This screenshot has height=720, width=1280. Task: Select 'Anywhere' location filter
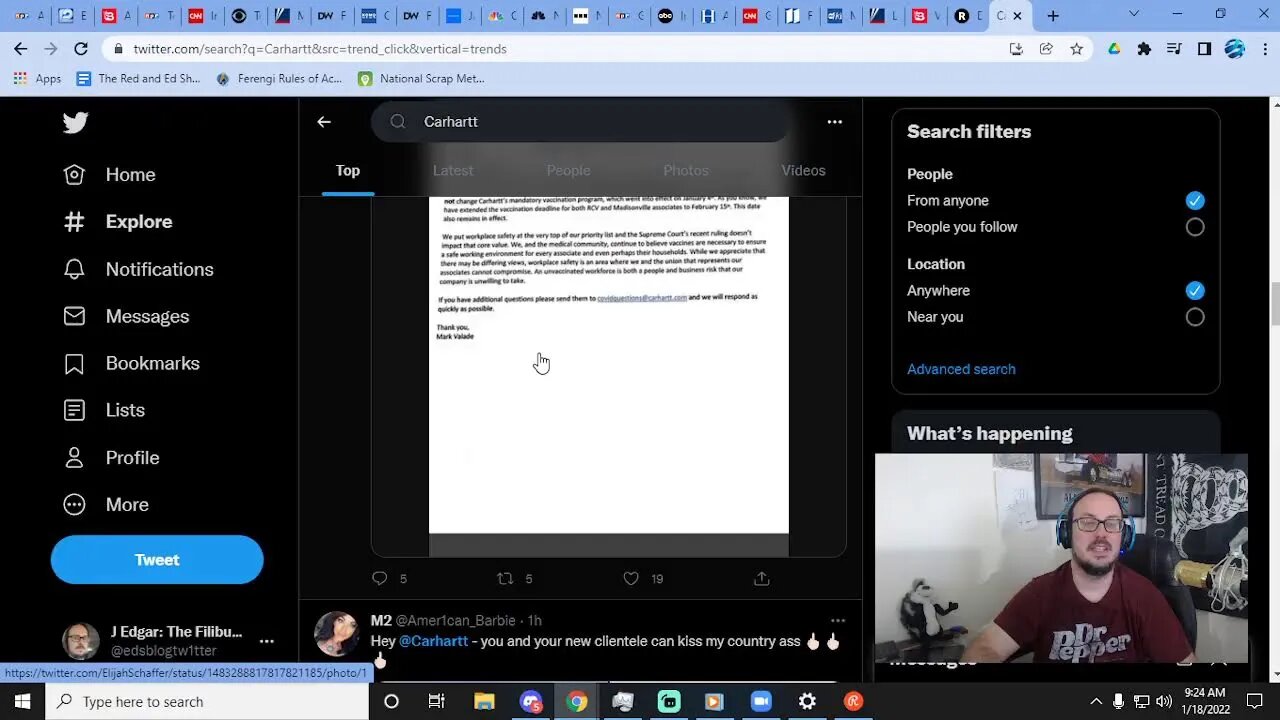[1195, 291]
